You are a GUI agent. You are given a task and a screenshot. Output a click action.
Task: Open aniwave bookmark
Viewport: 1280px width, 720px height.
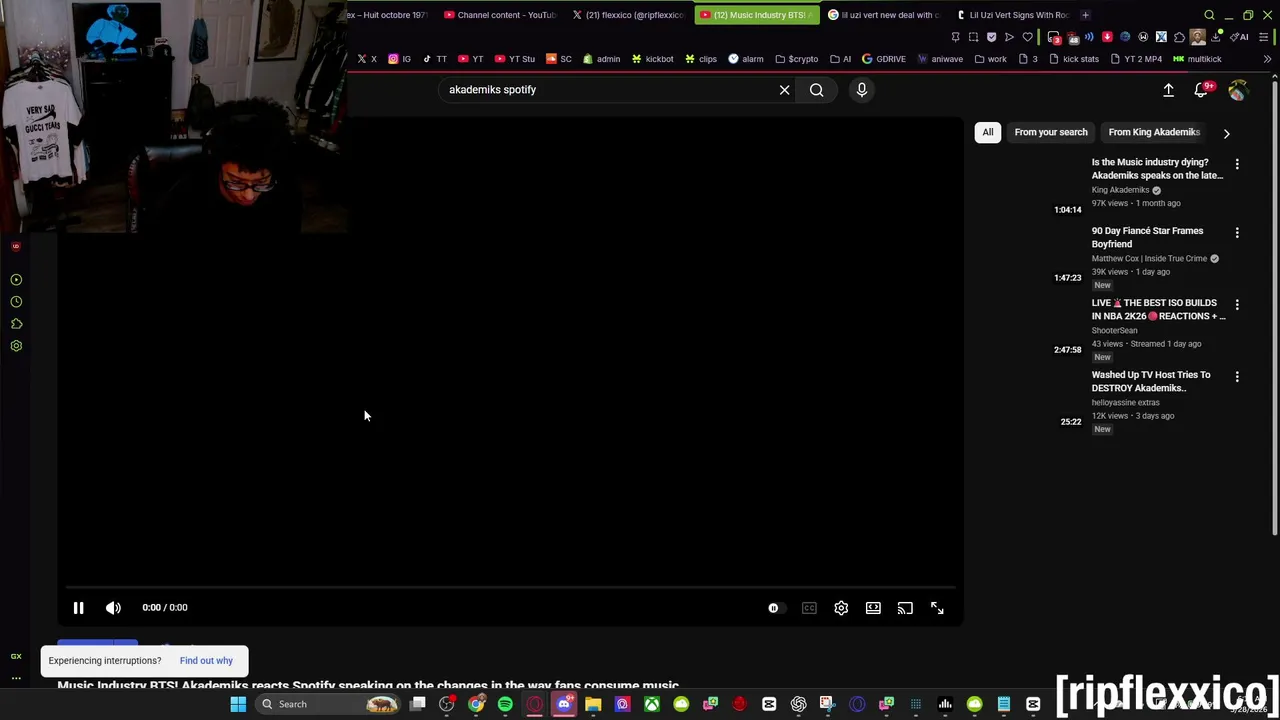pyautogui.click(x=941, y=59)
